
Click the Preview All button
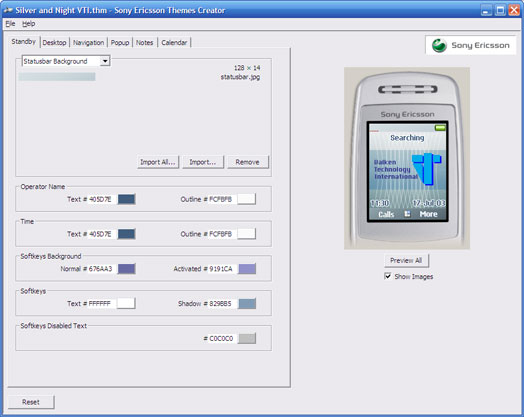click(x=406, y=260)
